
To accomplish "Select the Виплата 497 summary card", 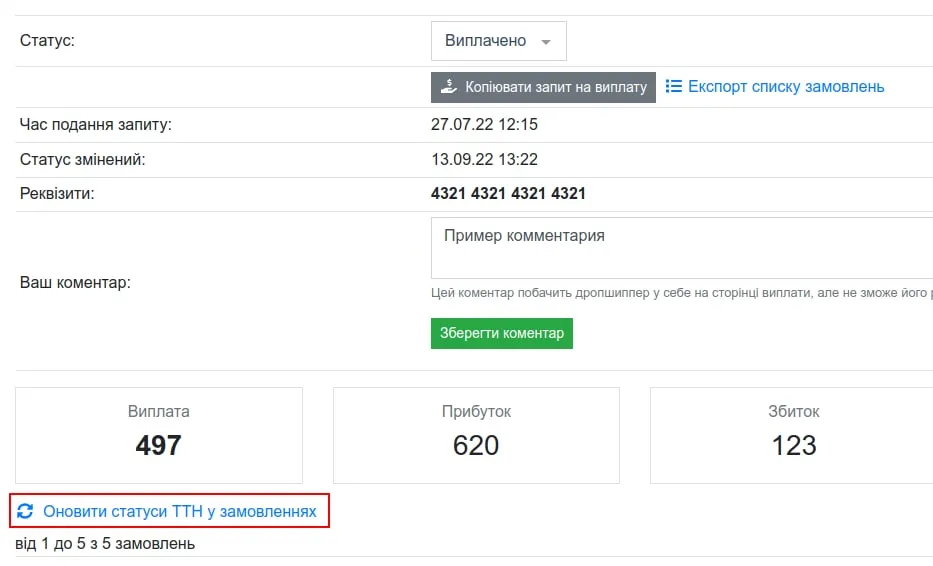I will point(159,435).
